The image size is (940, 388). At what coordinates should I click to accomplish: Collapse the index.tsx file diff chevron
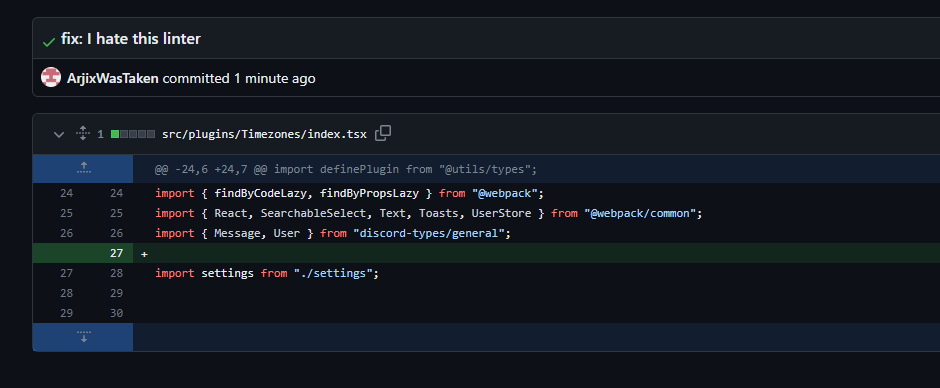coord(59,134)
